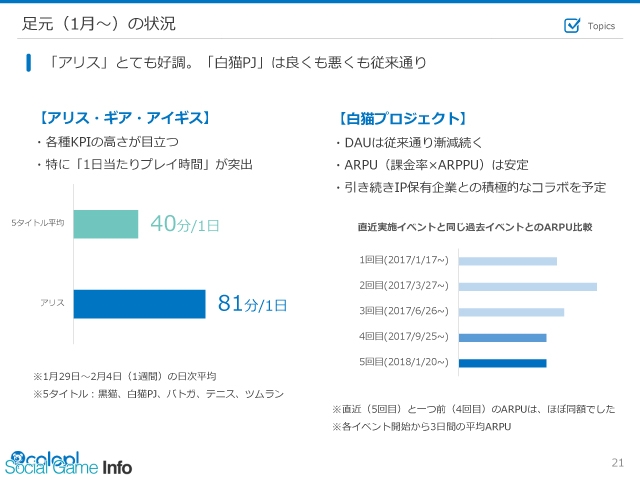Image resolution: width=640 pixels, height=480 pixels.
Task: Click the value 81分/1日
Action: point(252,303)
